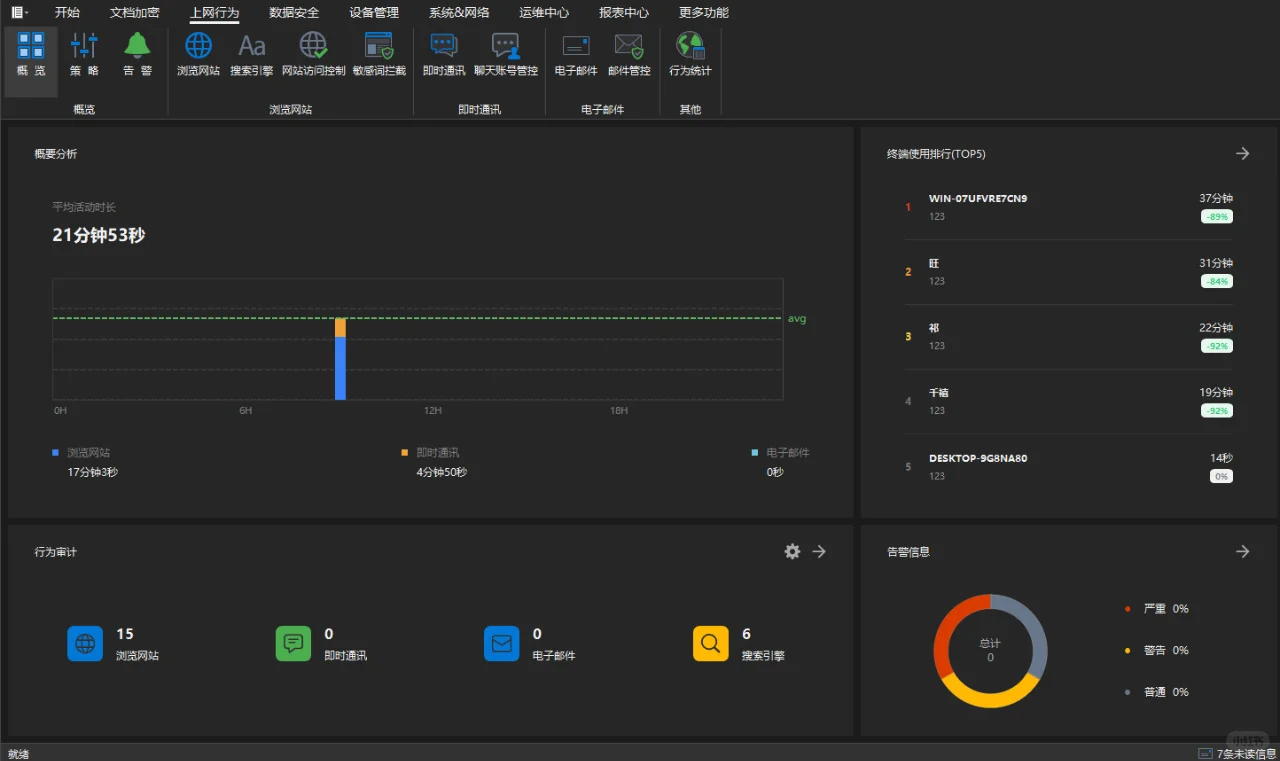The width and height of the screenshot is (1280, 761).
Task: Open the 搜索引擎 audit tile showing 6
Action: (740, 644)
